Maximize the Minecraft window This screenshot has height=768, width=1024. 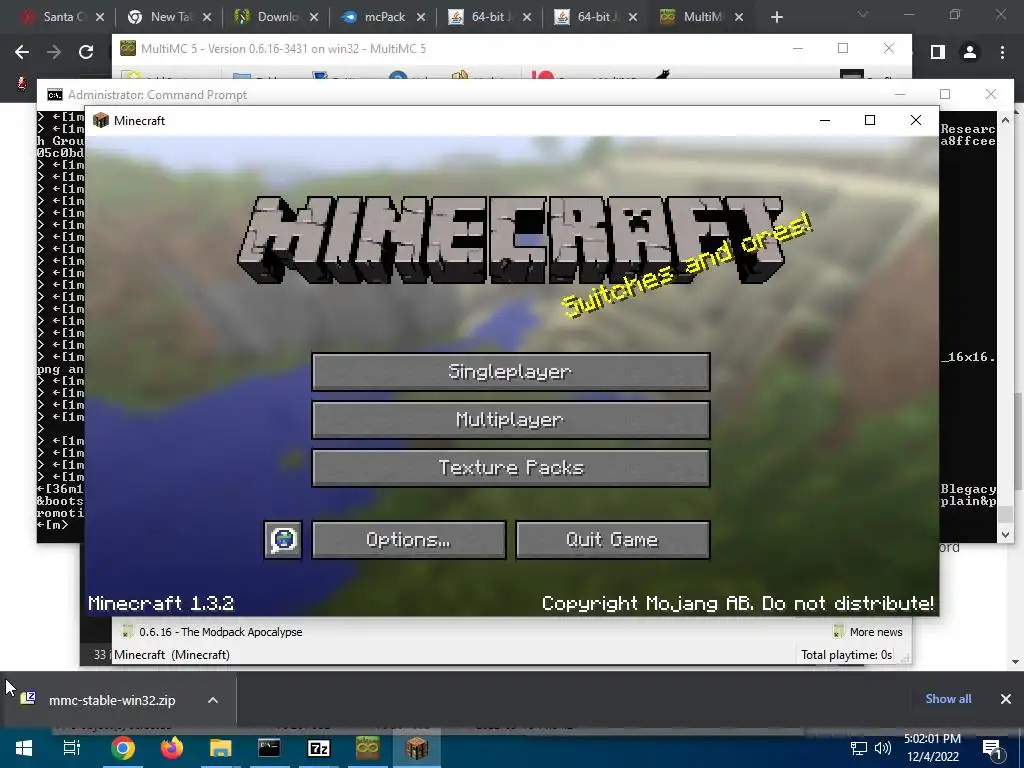870,120
